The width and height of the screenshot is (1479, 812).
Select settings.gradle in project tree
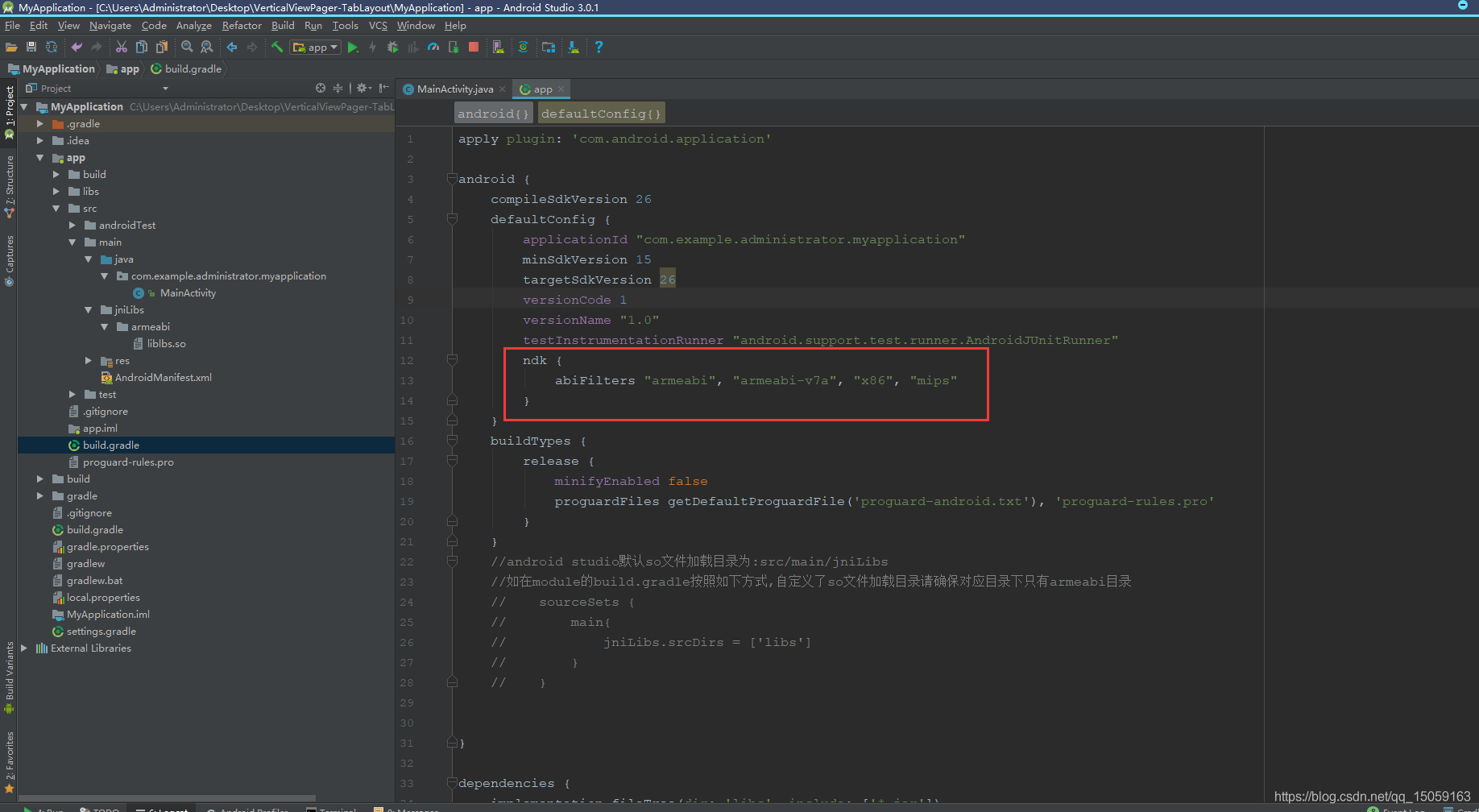101,632
